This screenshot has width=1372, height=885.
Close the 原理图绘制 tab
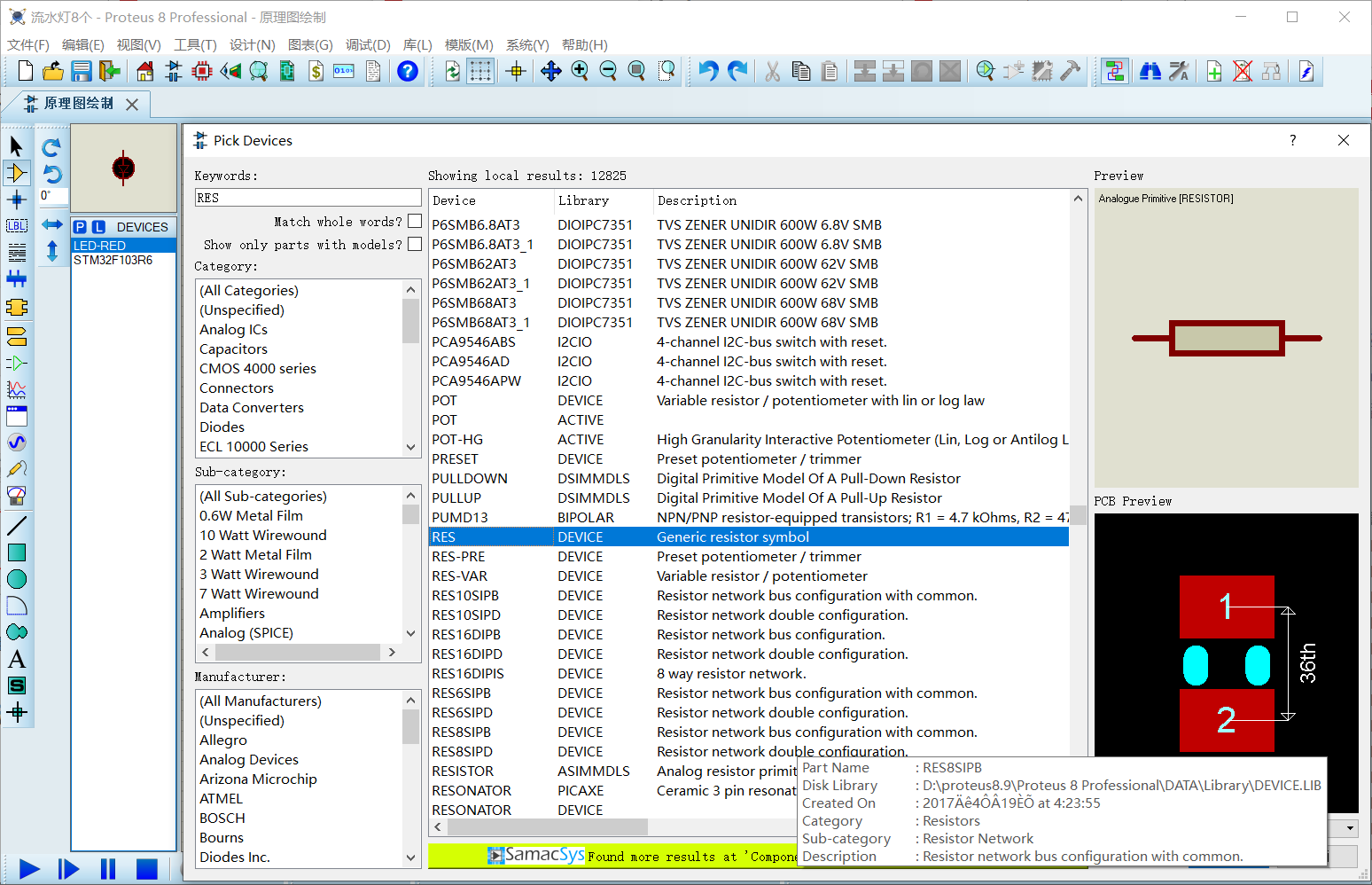pos(132,105)
